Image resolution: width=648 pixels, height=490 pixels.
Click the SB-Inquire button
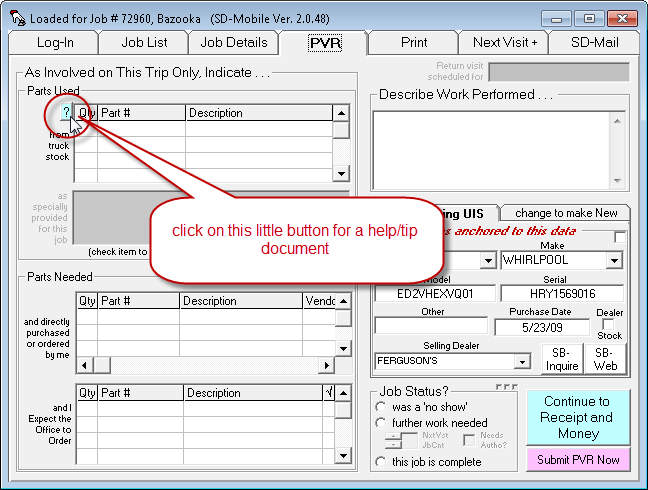tap(561, 359)
